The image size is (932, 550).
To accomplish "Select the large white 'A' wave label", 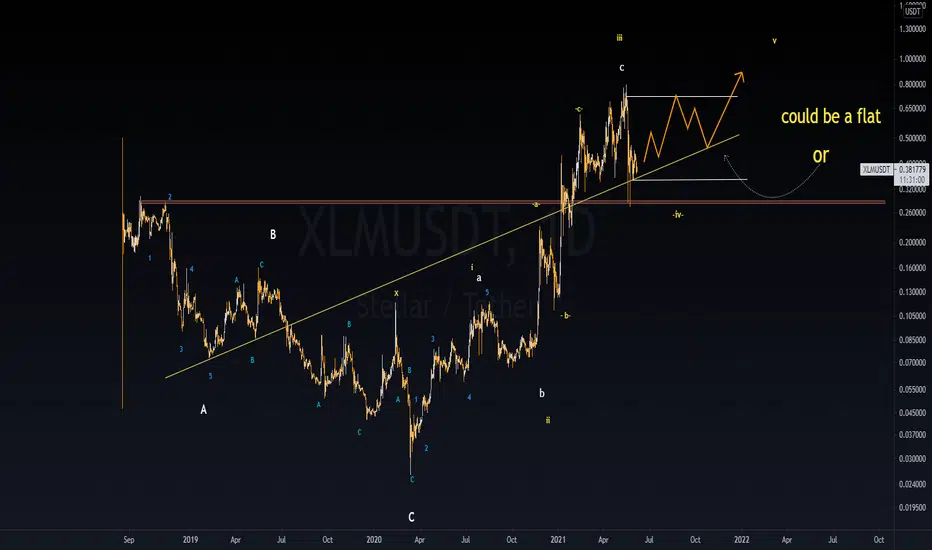I will (x=203, y=410).
